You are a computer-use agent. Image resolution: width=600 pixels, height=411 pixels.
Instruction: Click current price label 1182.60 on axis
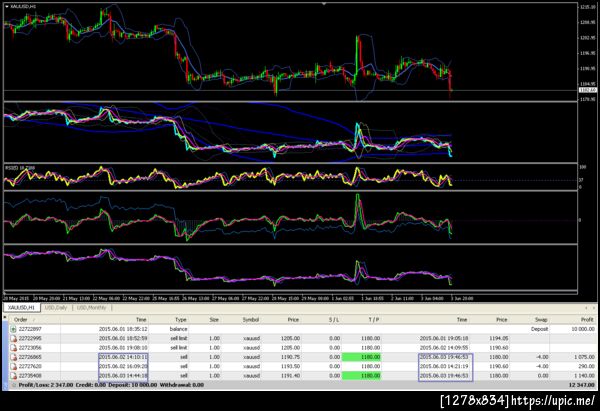[x=587, y=90]
